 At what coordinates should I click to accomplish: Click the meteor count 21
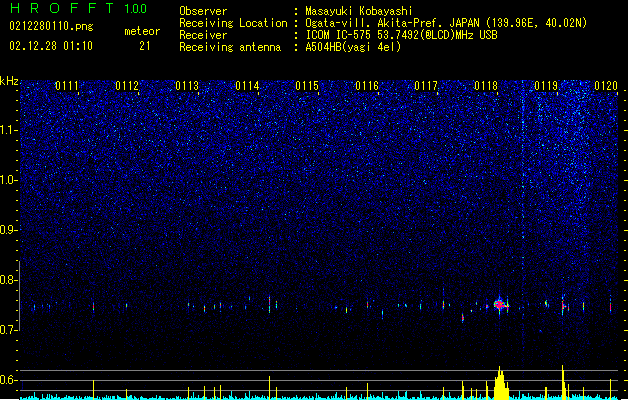click(x=144, y=46)
